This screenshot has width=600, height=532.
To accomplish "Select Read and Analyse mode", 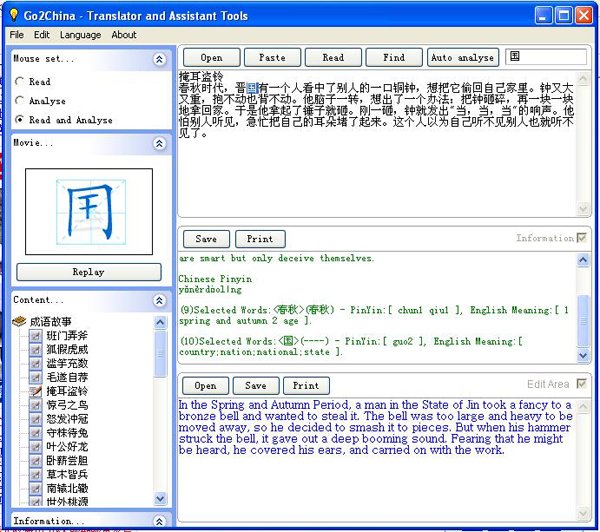I will click(x=19, y=119).
